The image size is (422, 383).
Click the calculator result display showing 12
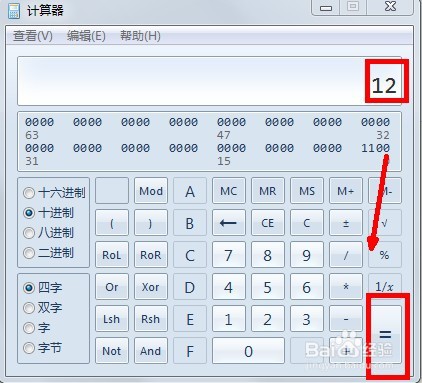(210, 81)
